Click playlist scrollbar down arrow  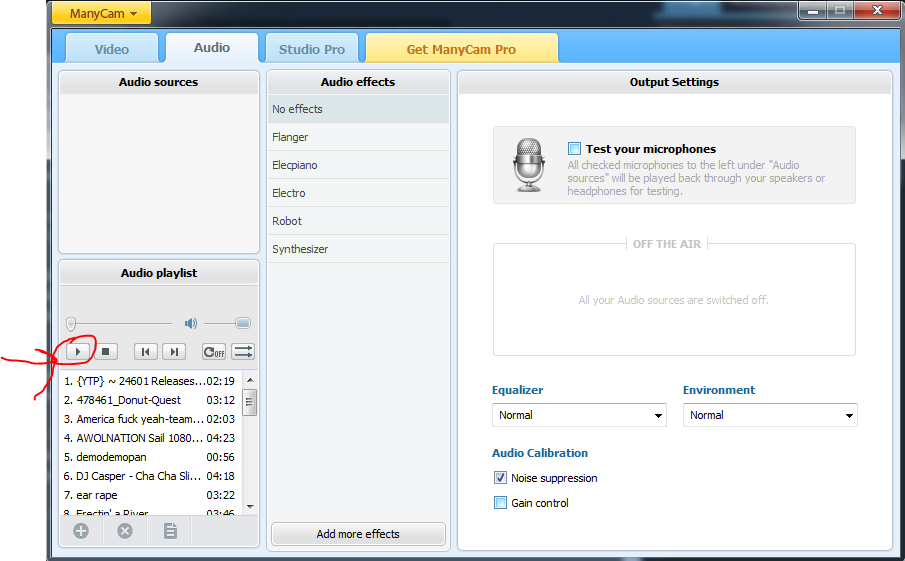click(x=250, y=506)
